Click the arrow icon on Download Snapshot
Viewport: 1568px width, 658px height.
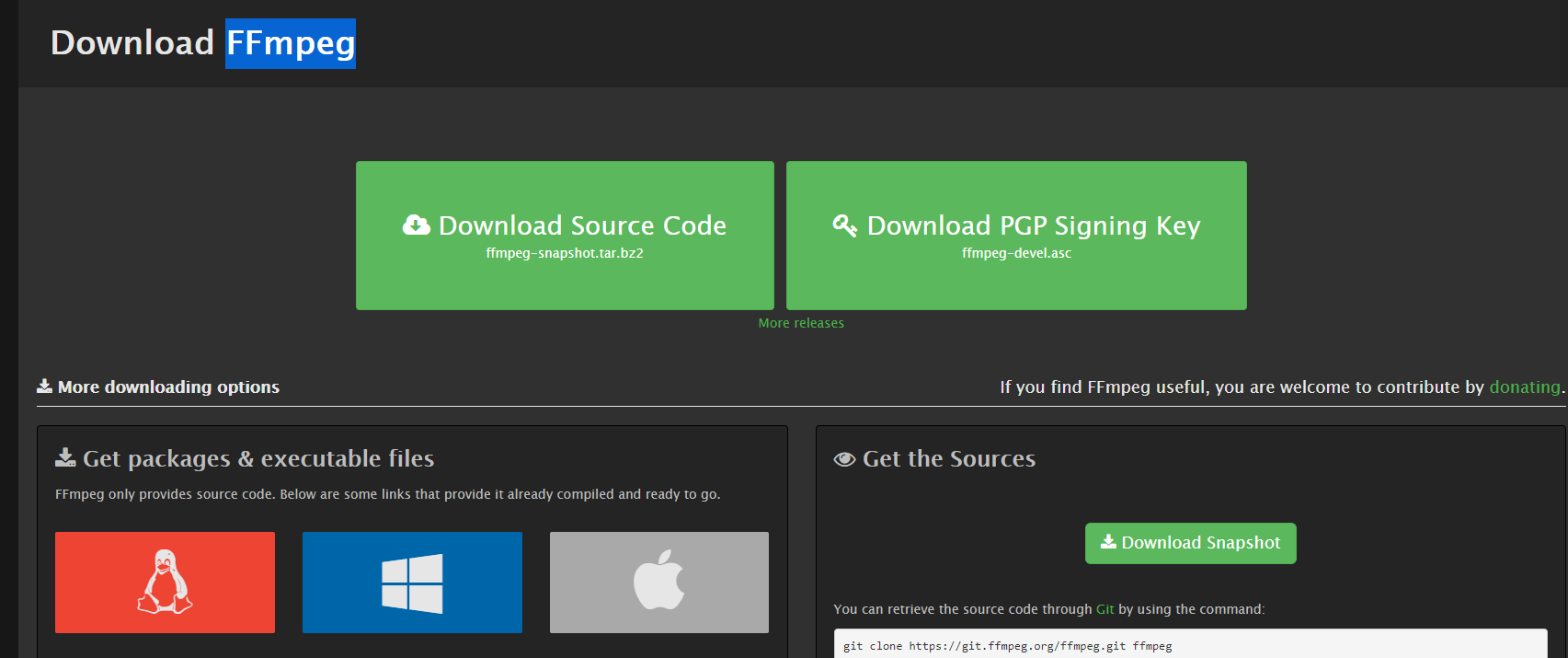(1109, 542)
